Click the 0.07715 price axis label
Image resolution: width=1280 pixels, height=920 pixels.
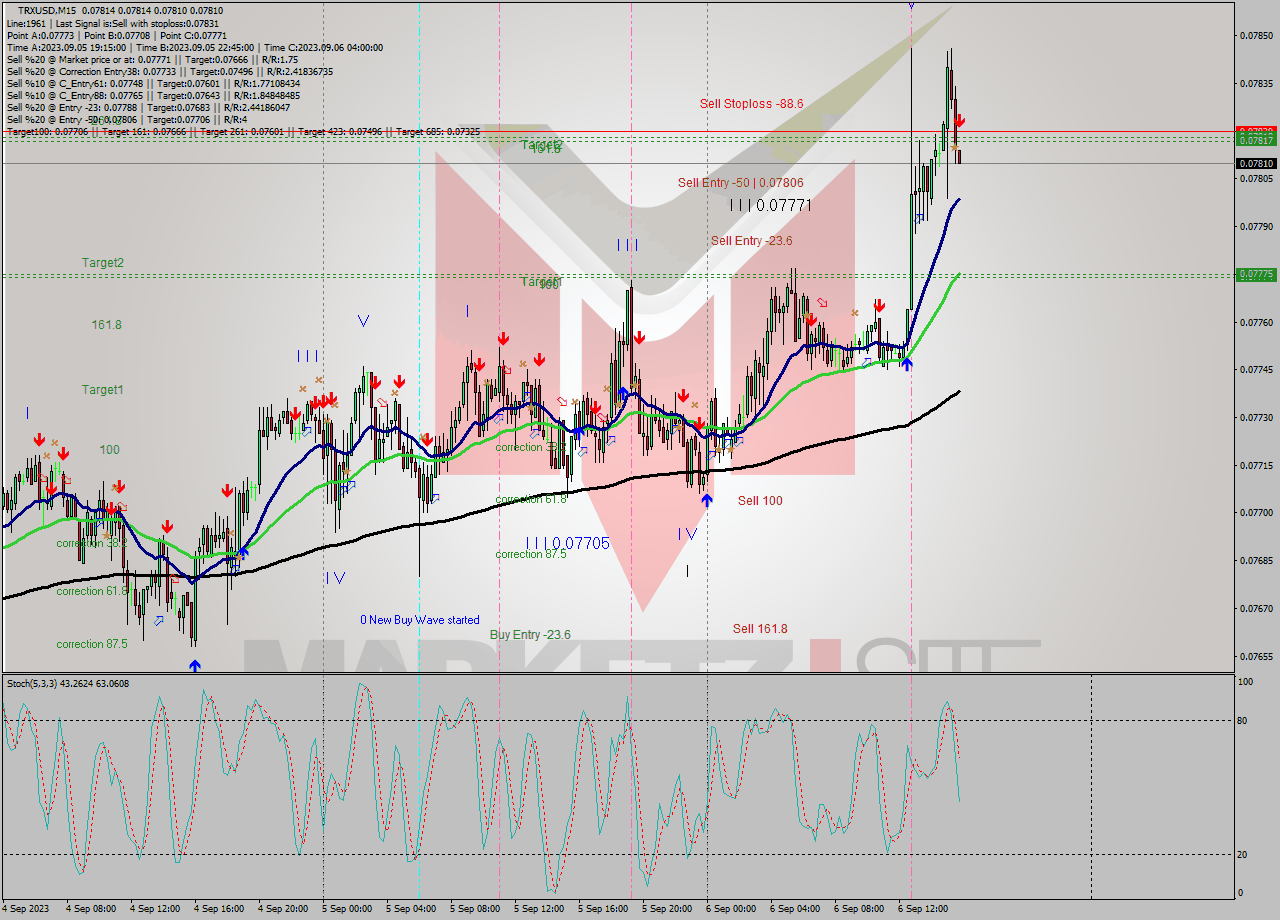click(1256, 465)
